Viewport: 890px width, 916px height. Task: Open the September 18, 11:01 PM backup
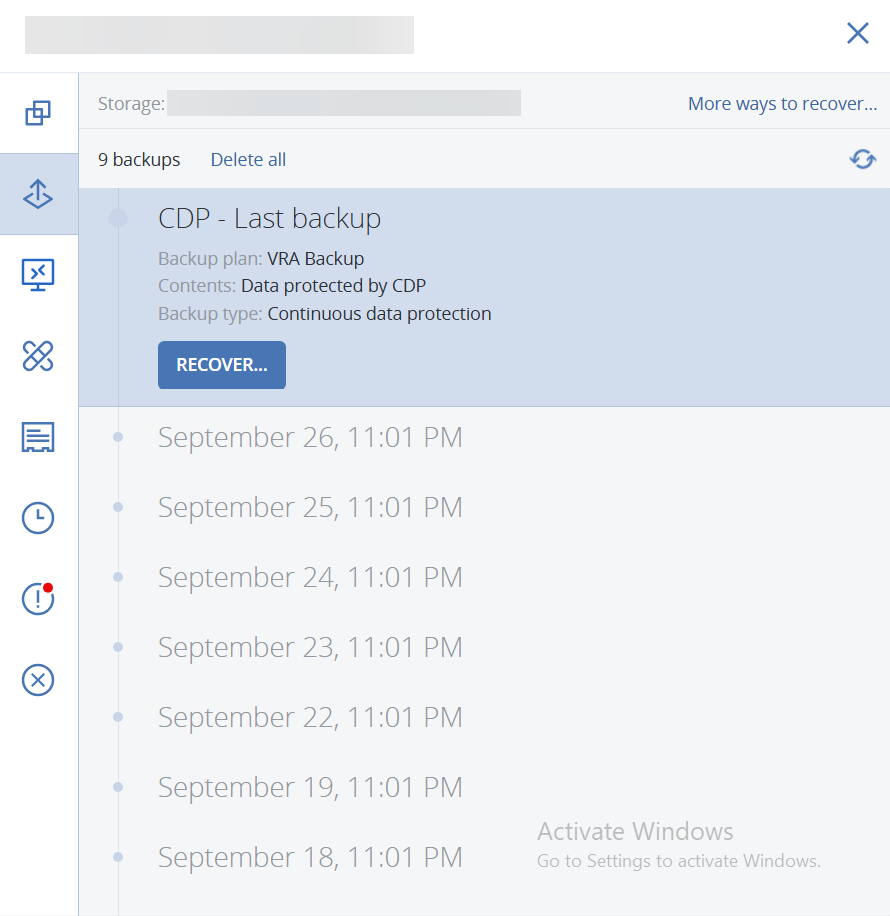(x=310, y=858)
